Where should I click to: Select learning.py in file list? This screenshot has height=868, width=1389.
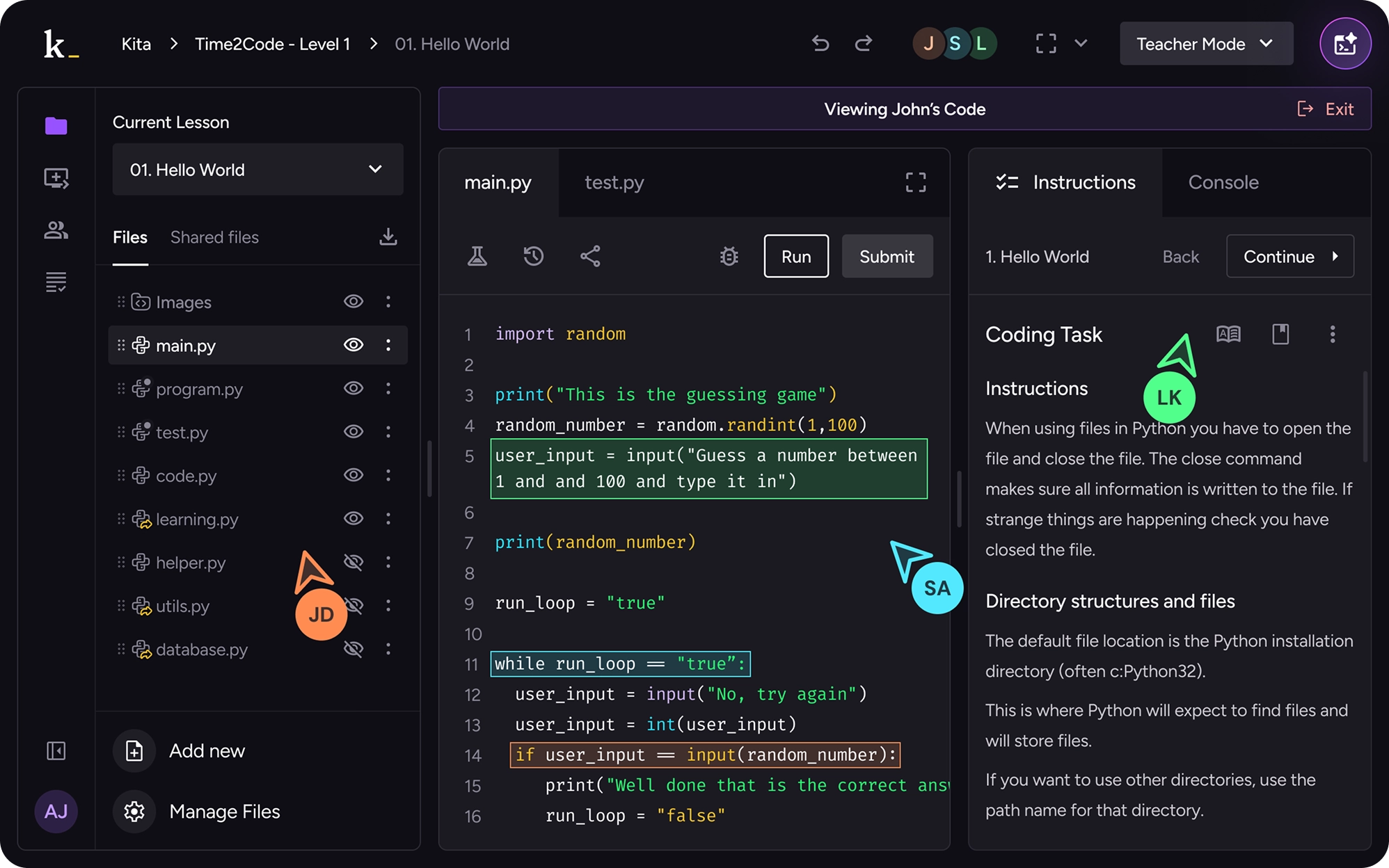pyautogui.click(x=197, y=519)
